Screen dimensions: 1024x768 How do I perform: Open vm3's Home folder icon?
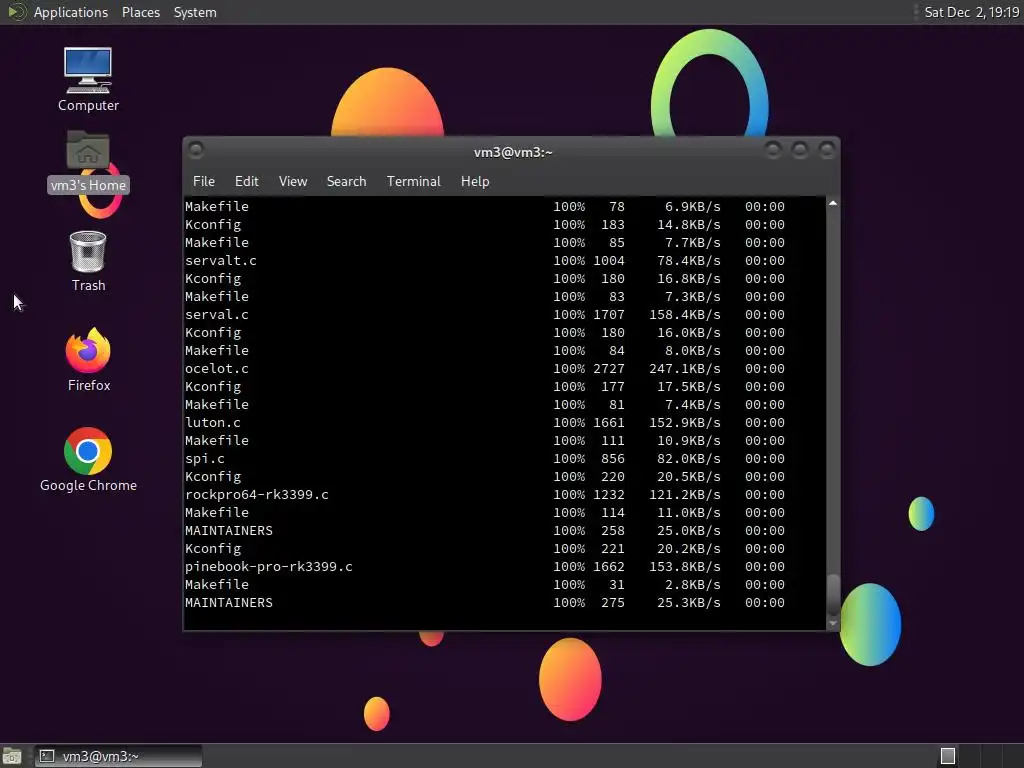pos(88,162)
